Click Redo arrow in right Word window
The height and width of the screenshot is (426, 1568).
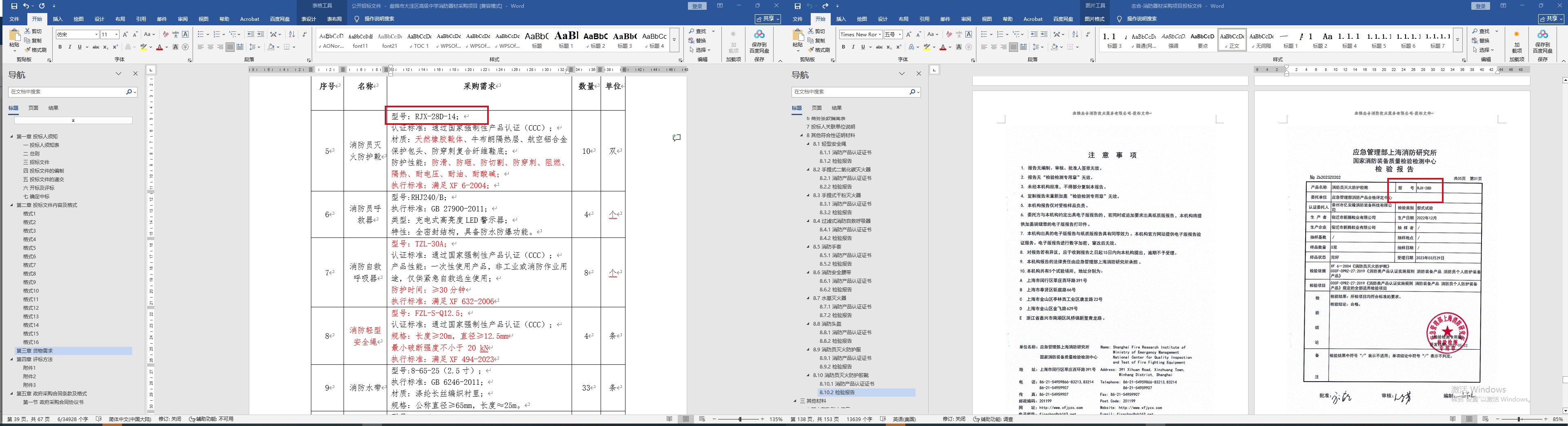[825, 6]
